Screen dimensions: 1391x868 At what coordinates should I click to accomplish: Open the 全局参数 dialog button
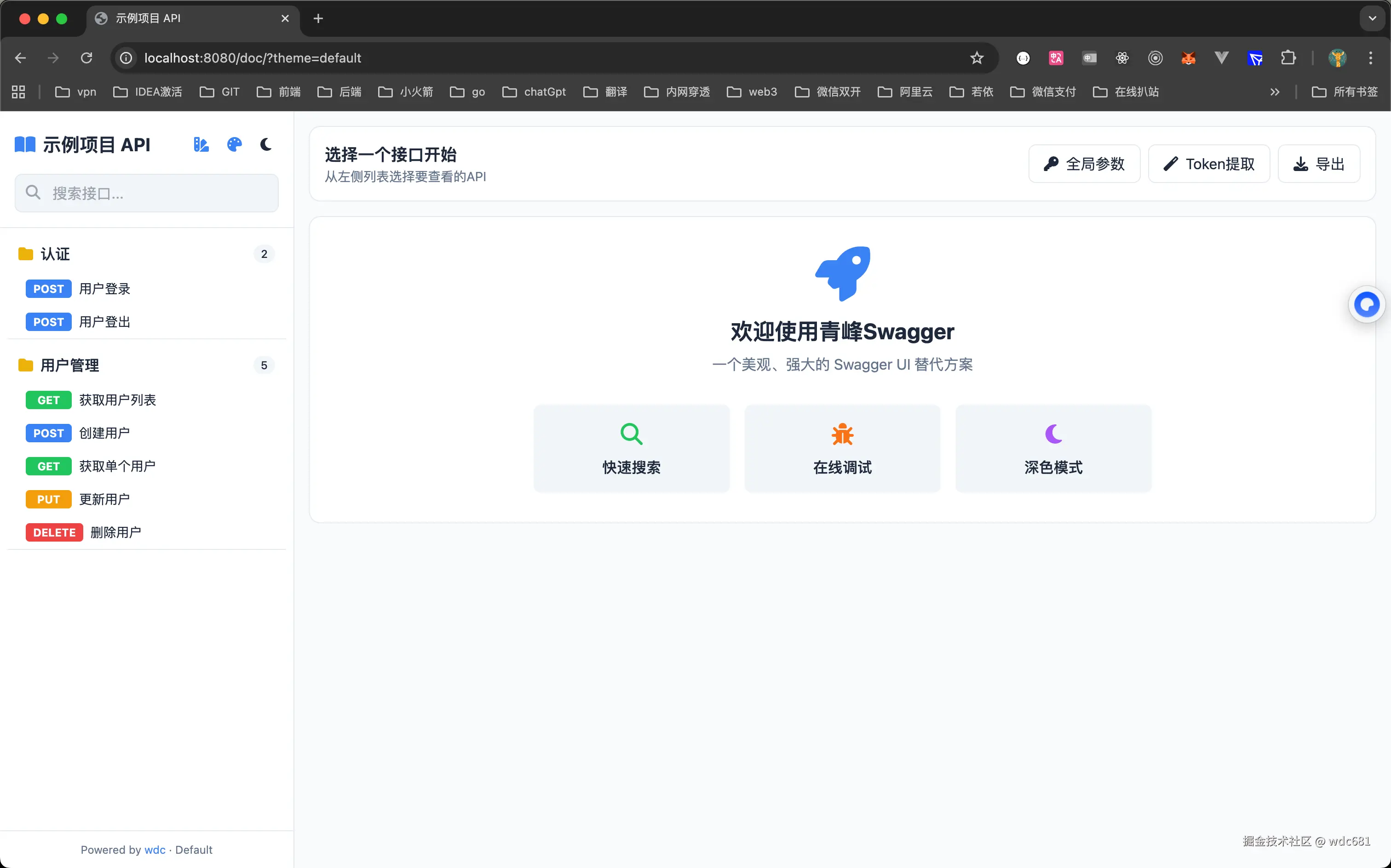[1083, 164]
